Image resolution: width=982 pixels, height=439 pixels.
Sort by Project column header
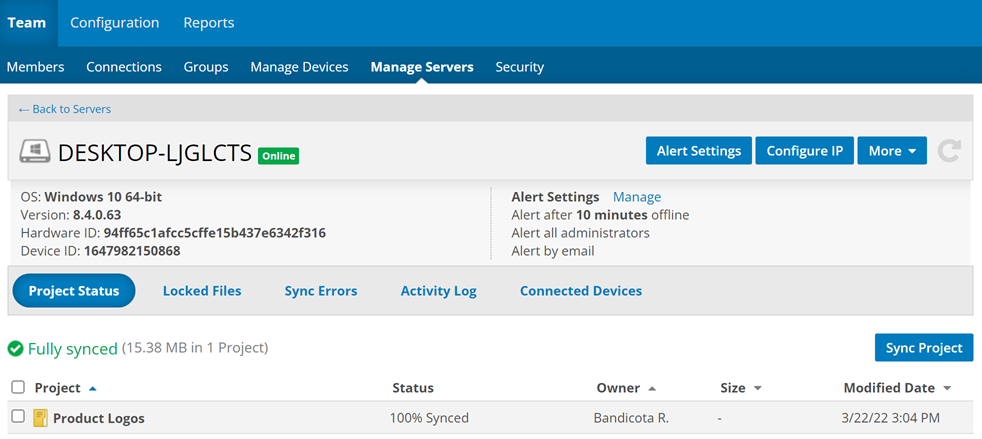57,388
